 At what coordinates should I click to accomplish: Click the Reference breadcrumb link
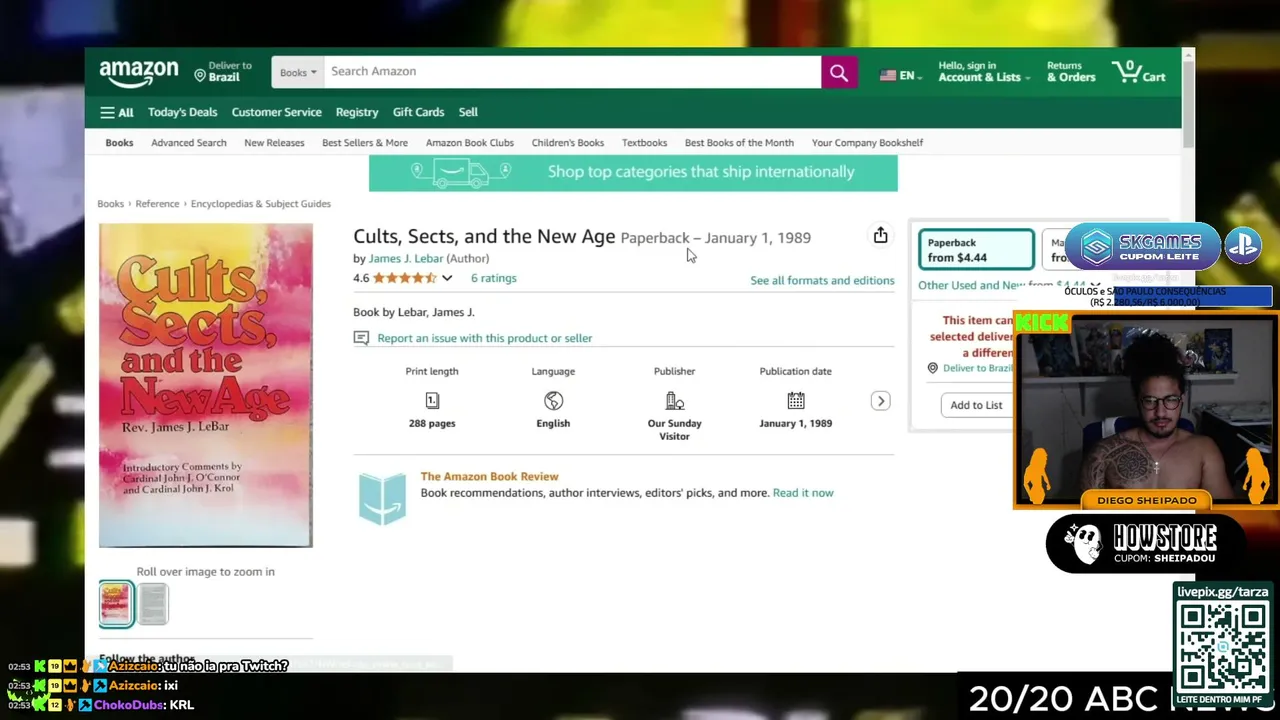(157, 204)
